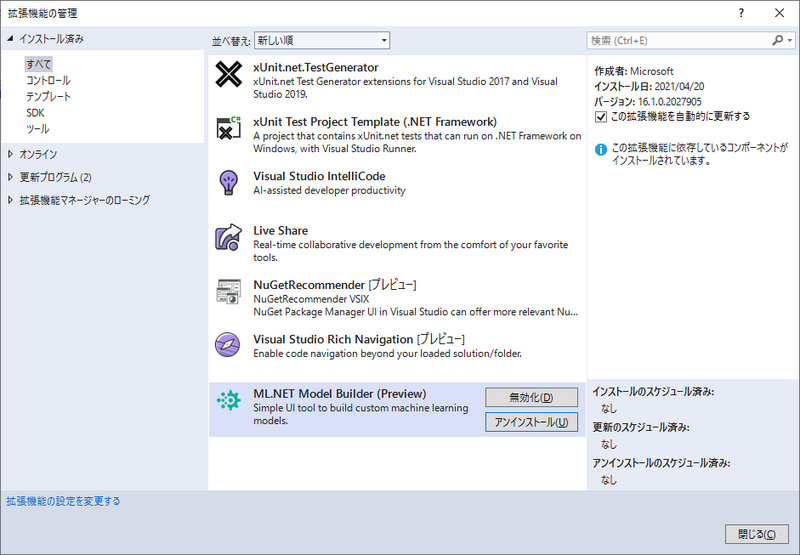Open the sort order dropdown

pyautogui.click(x=322, y=40)
